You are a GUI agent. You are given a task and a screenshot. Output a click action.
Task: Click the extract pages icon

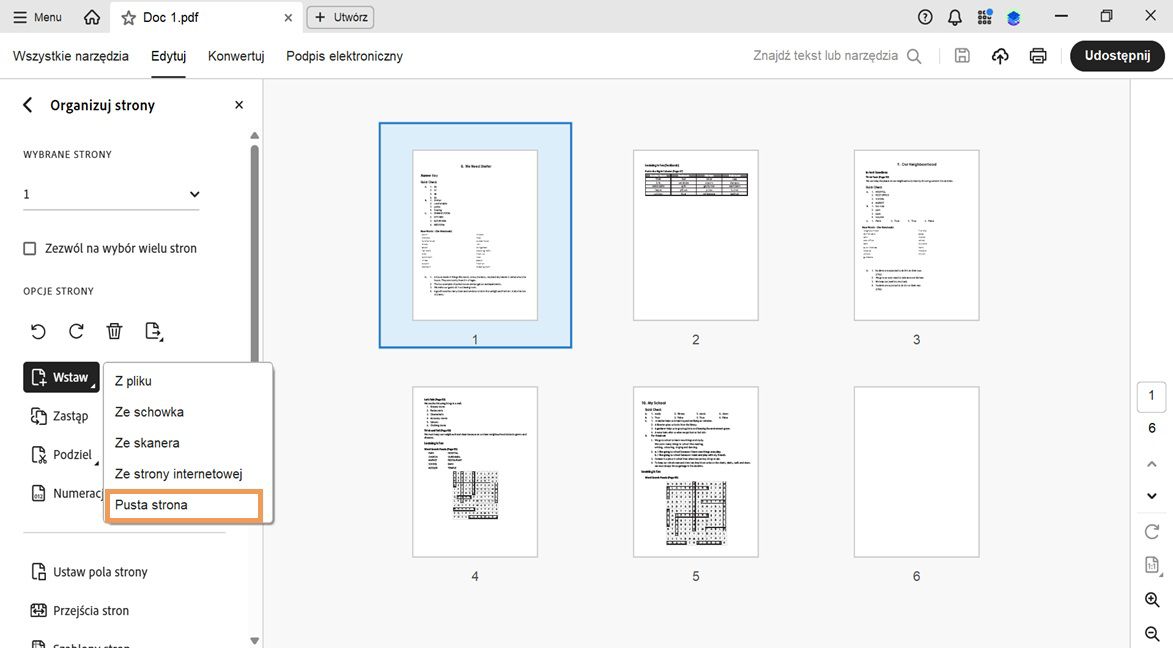[x=153, y=331]
